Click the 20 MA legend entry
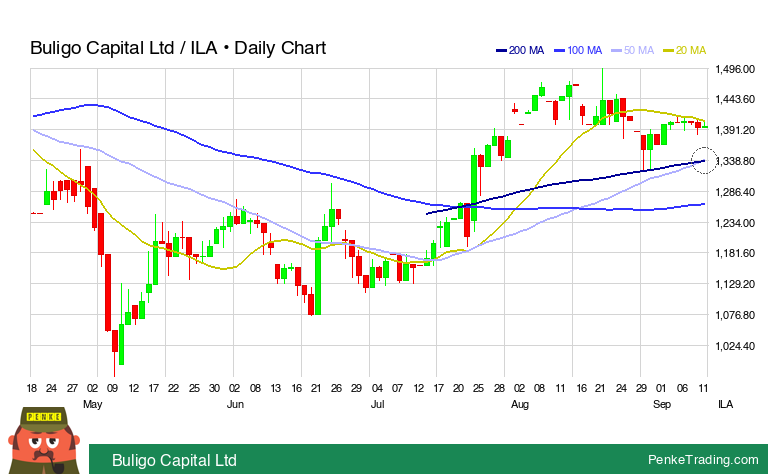 [684, 50]
